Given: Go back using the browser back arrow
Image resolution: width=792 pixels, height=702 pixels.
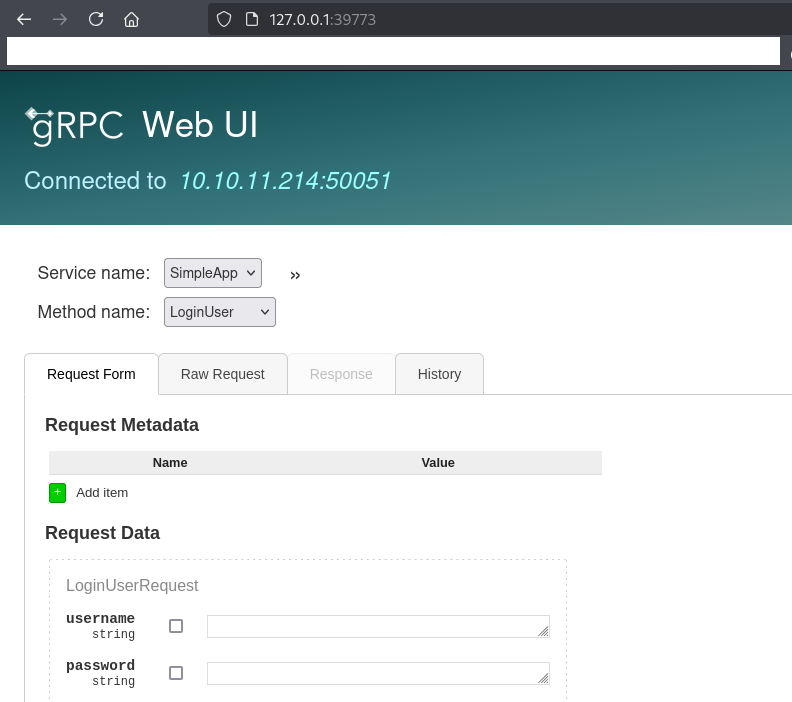Looking at the screenshot, I should (x=25, y=19).
